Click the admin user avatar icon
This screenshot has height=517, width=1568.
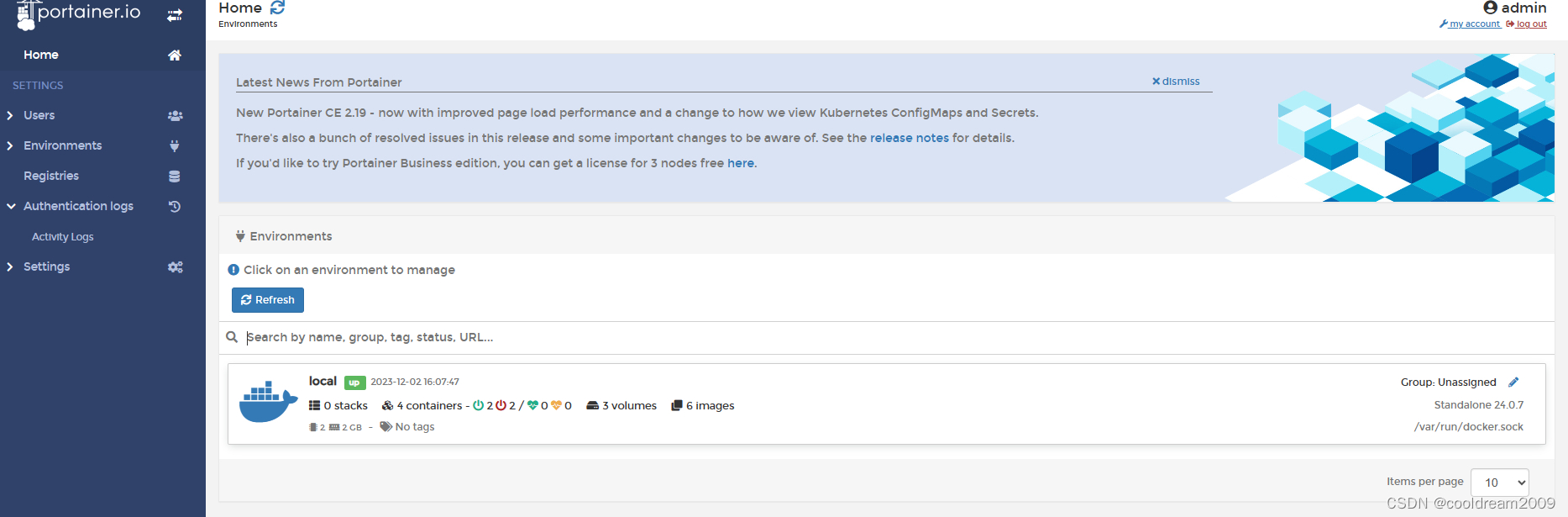click(1491, 8)
